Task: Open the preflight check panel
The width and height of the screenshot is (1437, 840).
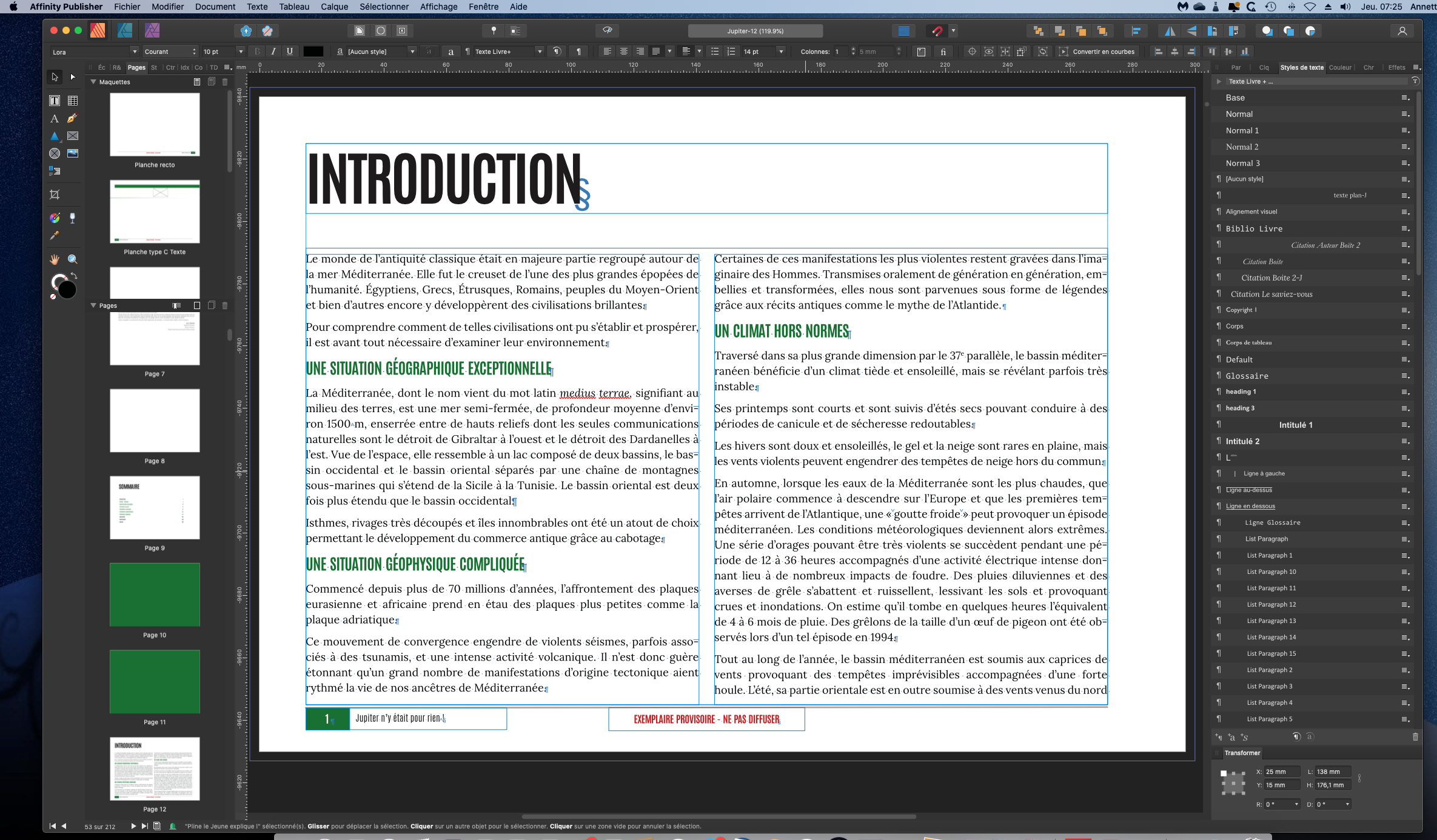Action: pos(608,30)
